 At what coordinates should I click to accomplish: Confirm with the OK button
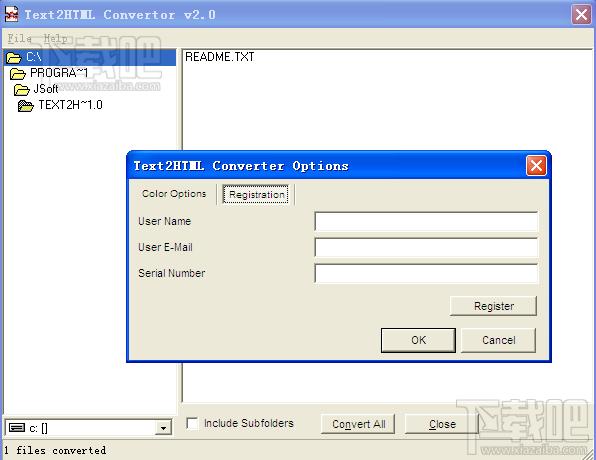pos(418,340)
